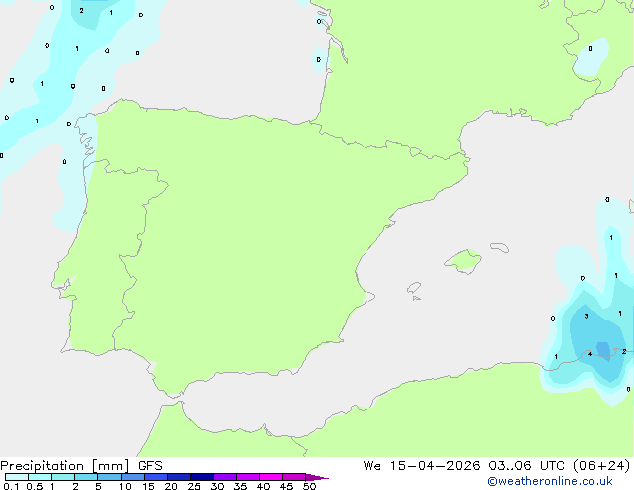This screenshot has width=634, height=490.
Task: Select the 45–50 mm legend color swatch
Action: pos(294,477)
